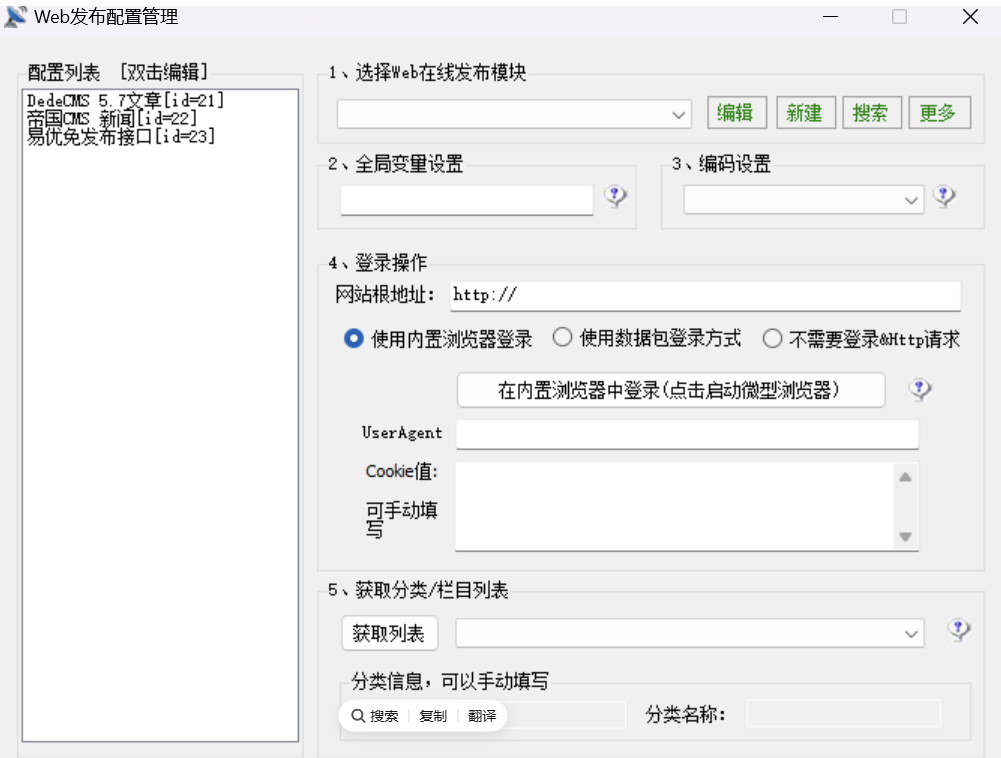
Task: Open the Web发布模块 selection dropdown
Action: click(680, 113)
